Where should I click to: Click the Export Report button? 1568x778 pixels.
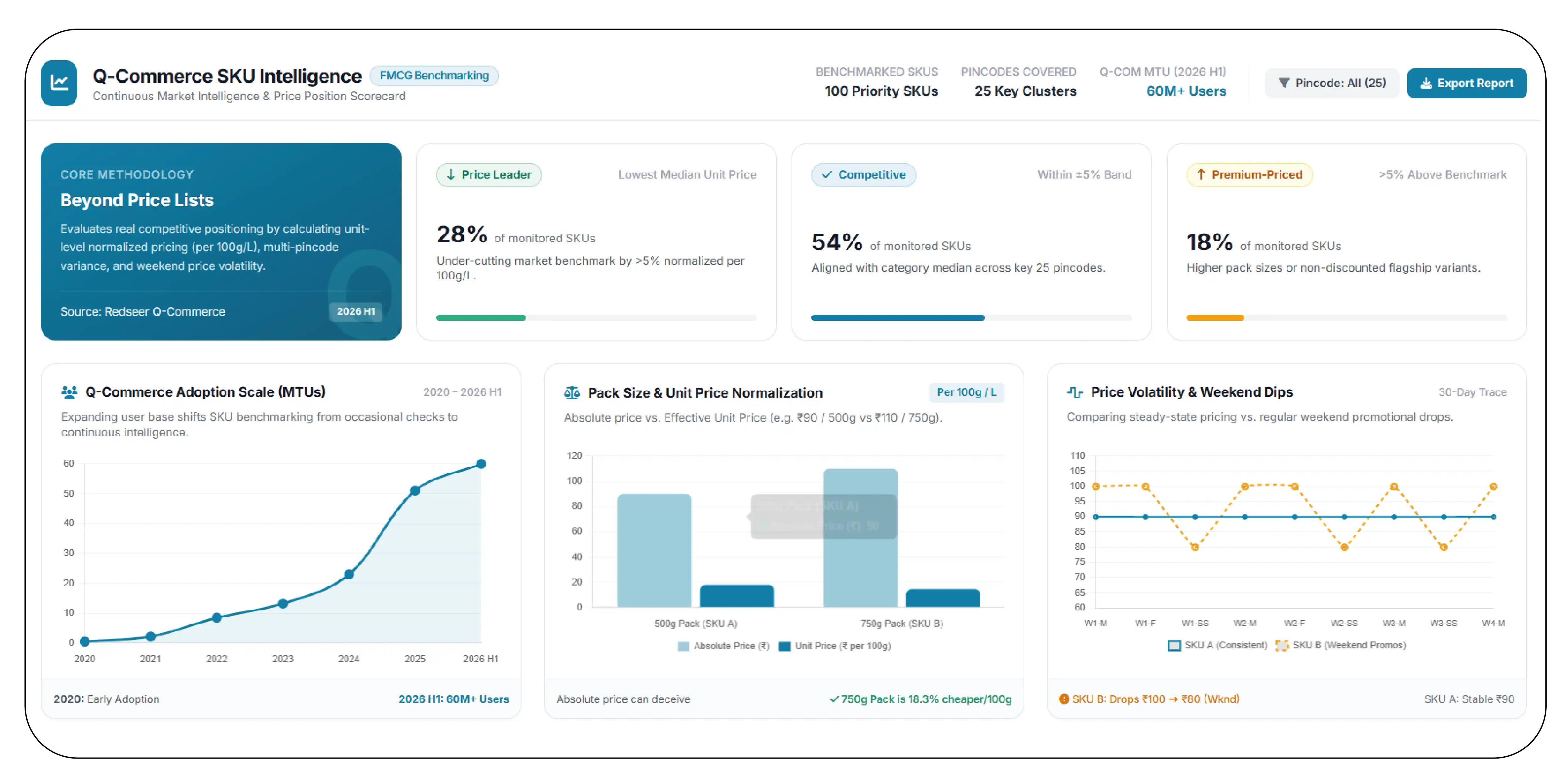[x=1466, y=83]
